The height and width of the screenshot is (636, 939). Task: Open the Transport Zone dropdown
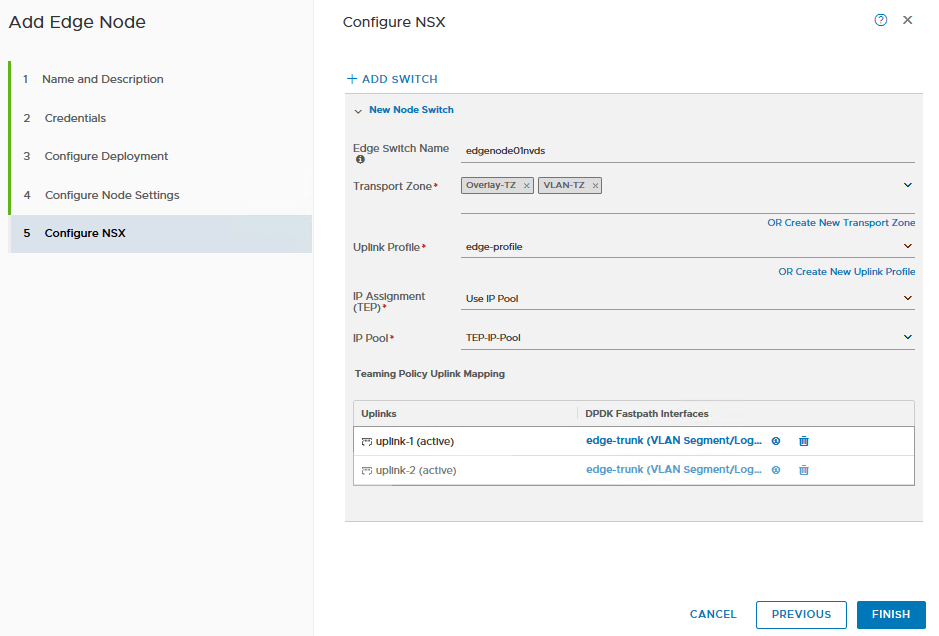click(908, 185)
